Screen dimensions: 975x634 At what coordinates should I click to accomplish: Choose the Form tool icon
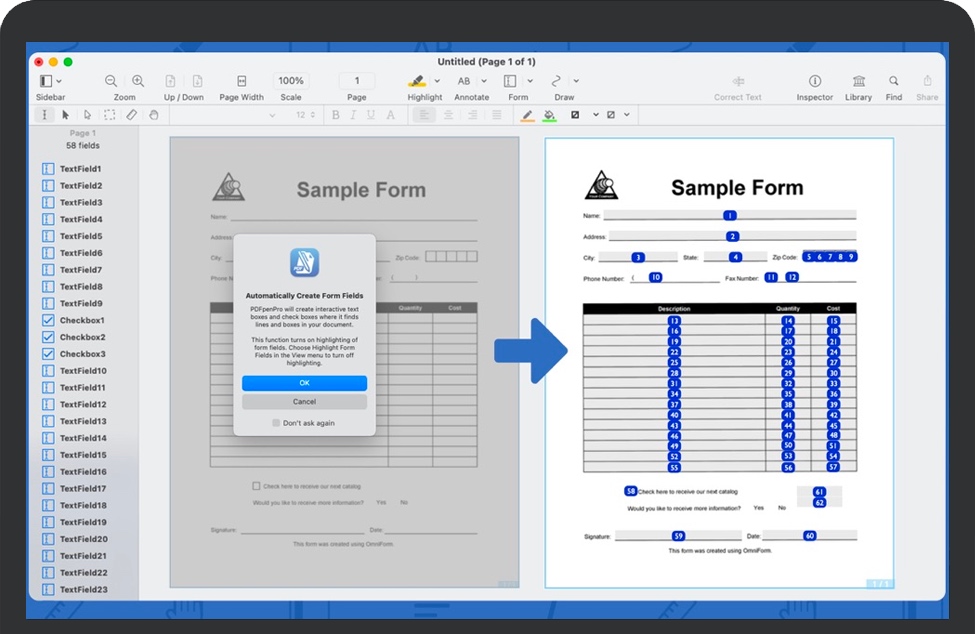[510, 81]
